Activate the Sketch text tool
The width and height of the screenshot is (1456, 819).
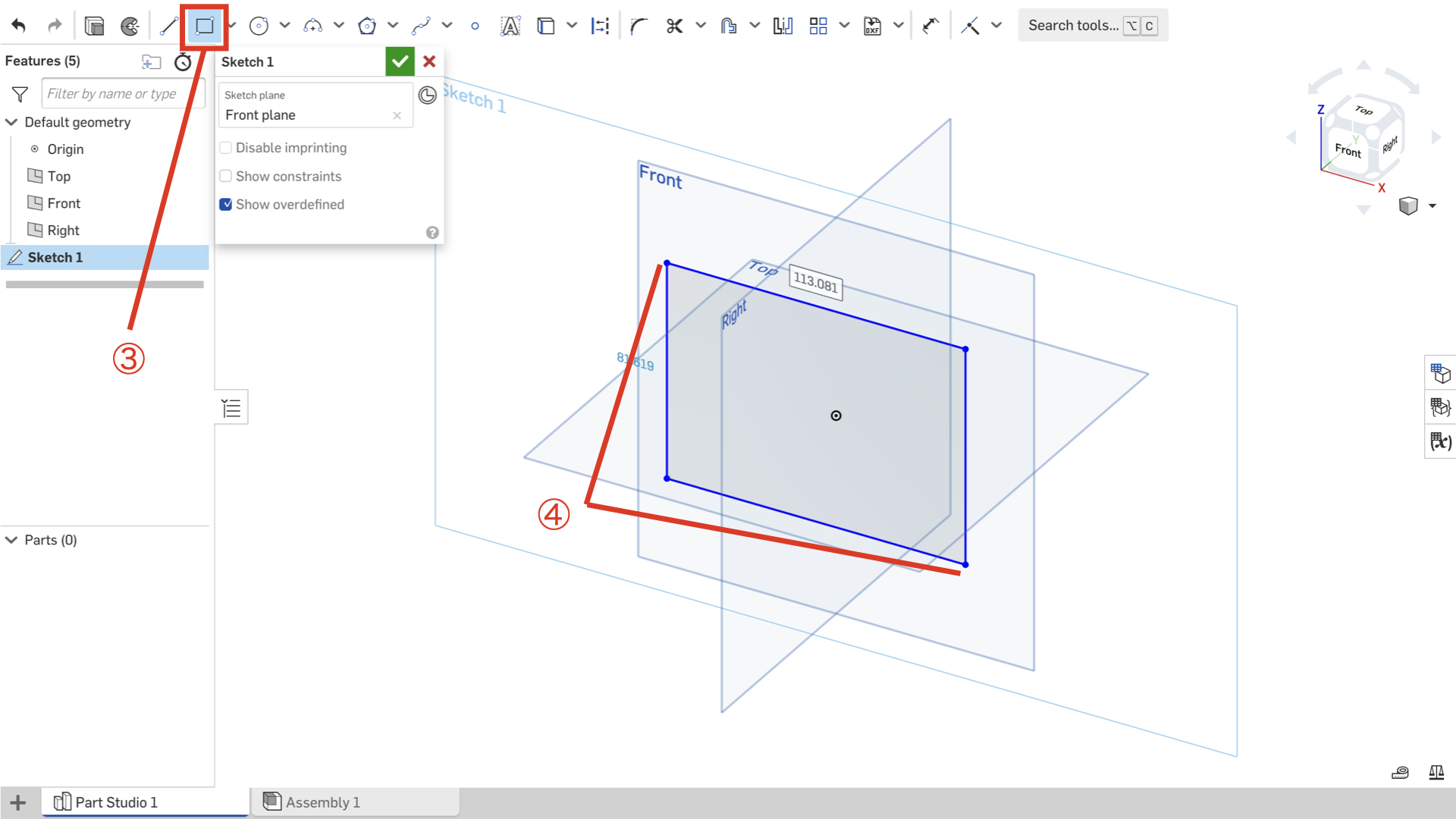pos(511,25)
